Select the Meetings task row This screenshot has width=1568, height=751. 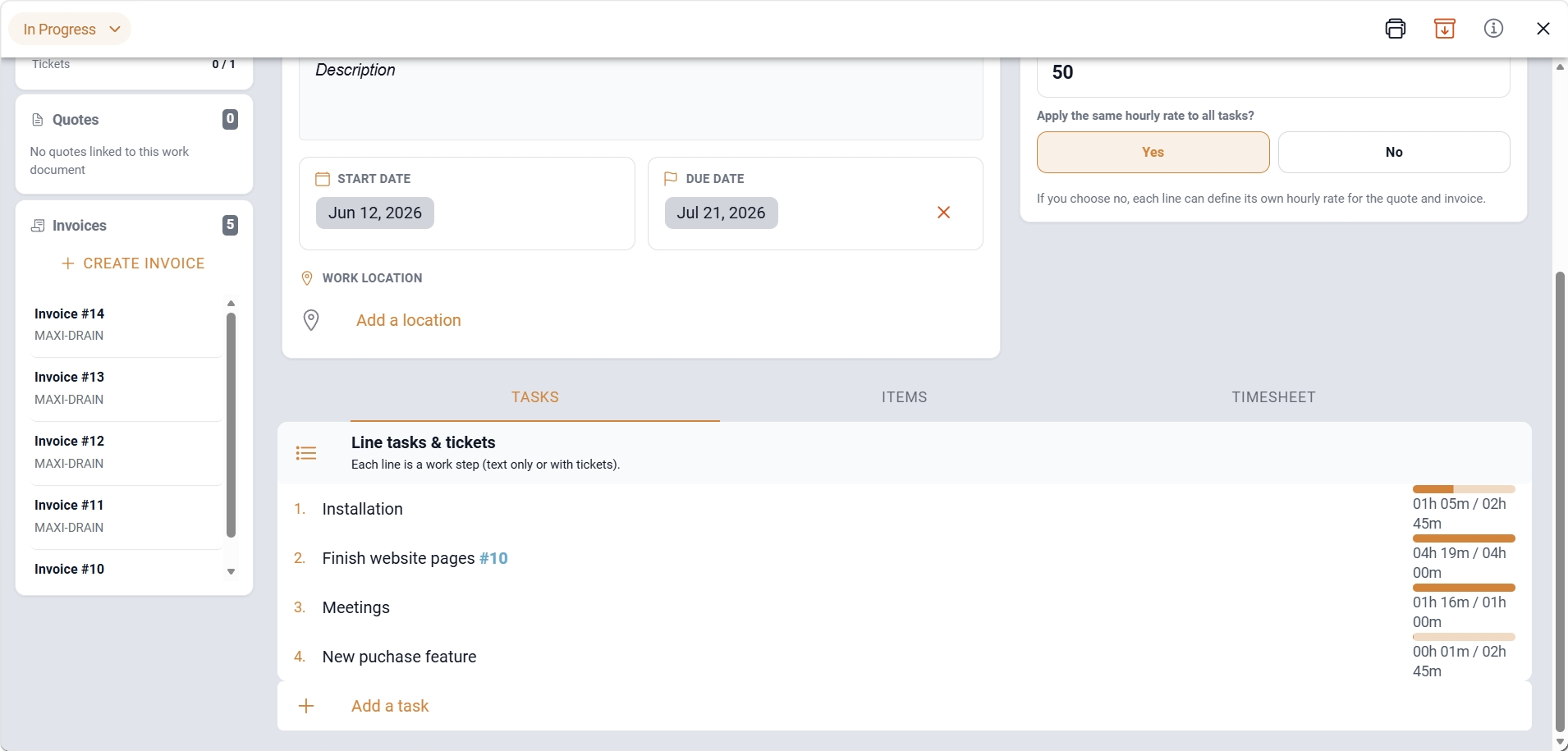click(905, 607)
